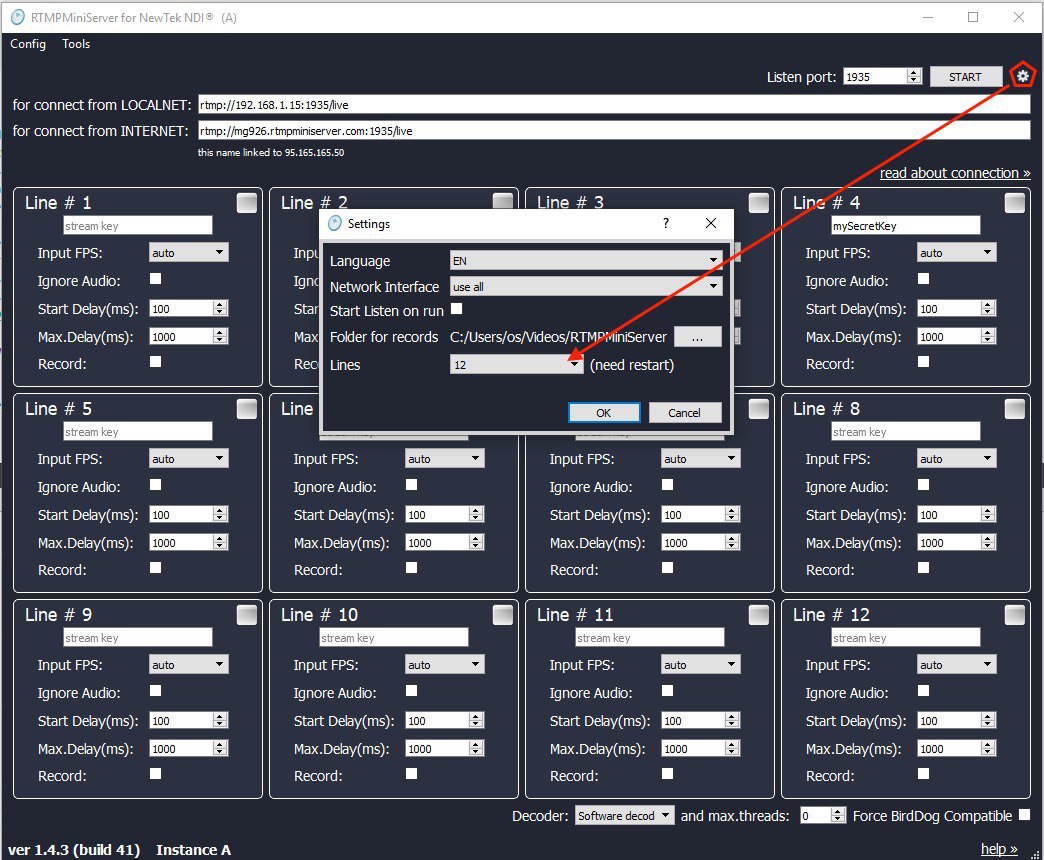1044x860 pixels.
Task: Click Line # 8 status indicator square
Action: 1015,409
